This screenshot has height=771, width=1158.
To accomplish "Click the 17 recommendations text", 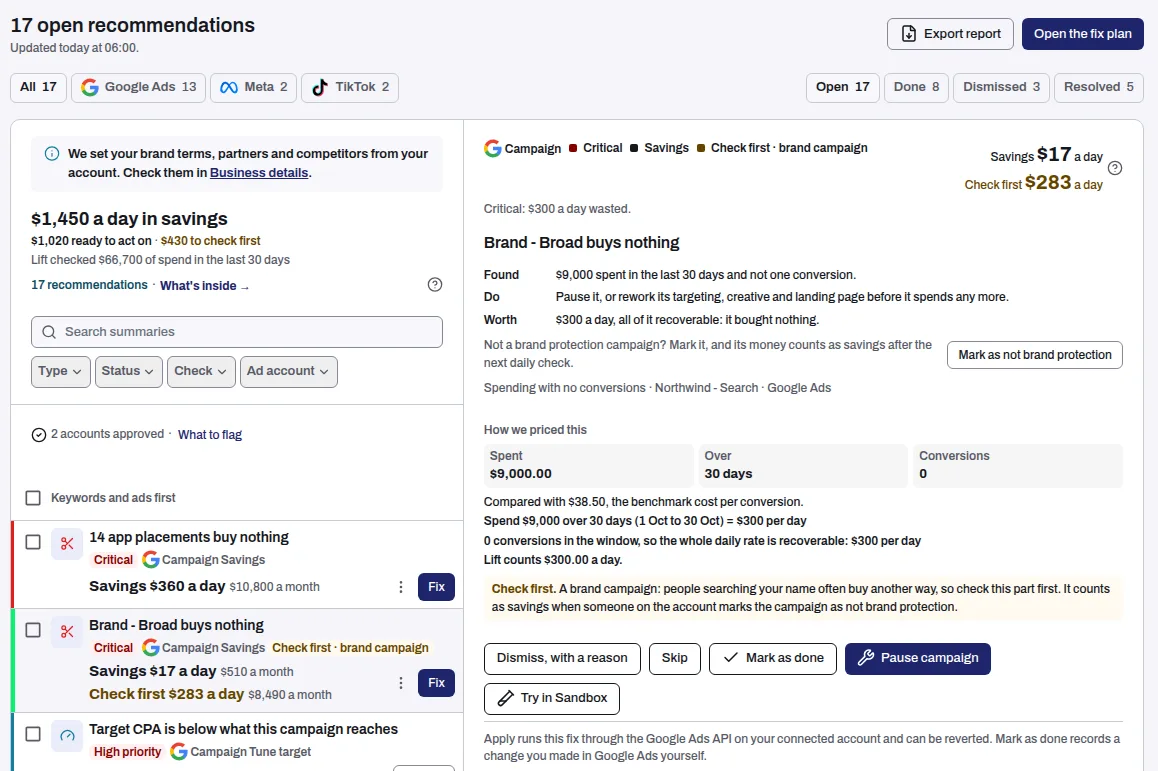I will 89,285.
